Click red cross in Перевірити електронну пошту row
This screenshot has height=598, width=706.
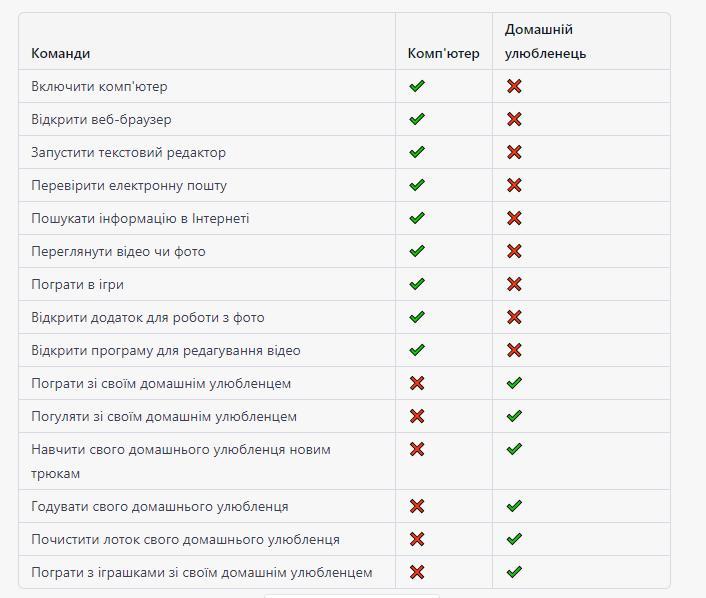(514, 185)
